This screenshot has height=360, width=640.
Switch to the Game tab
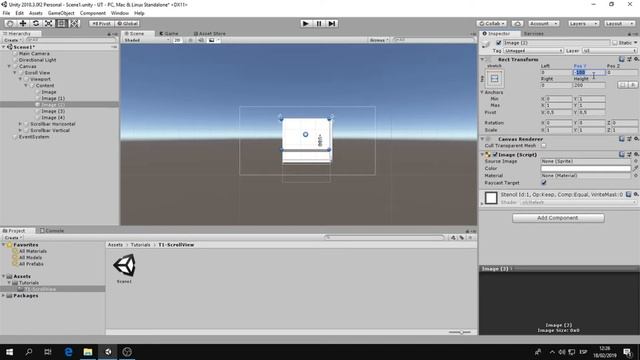[169, 33]
